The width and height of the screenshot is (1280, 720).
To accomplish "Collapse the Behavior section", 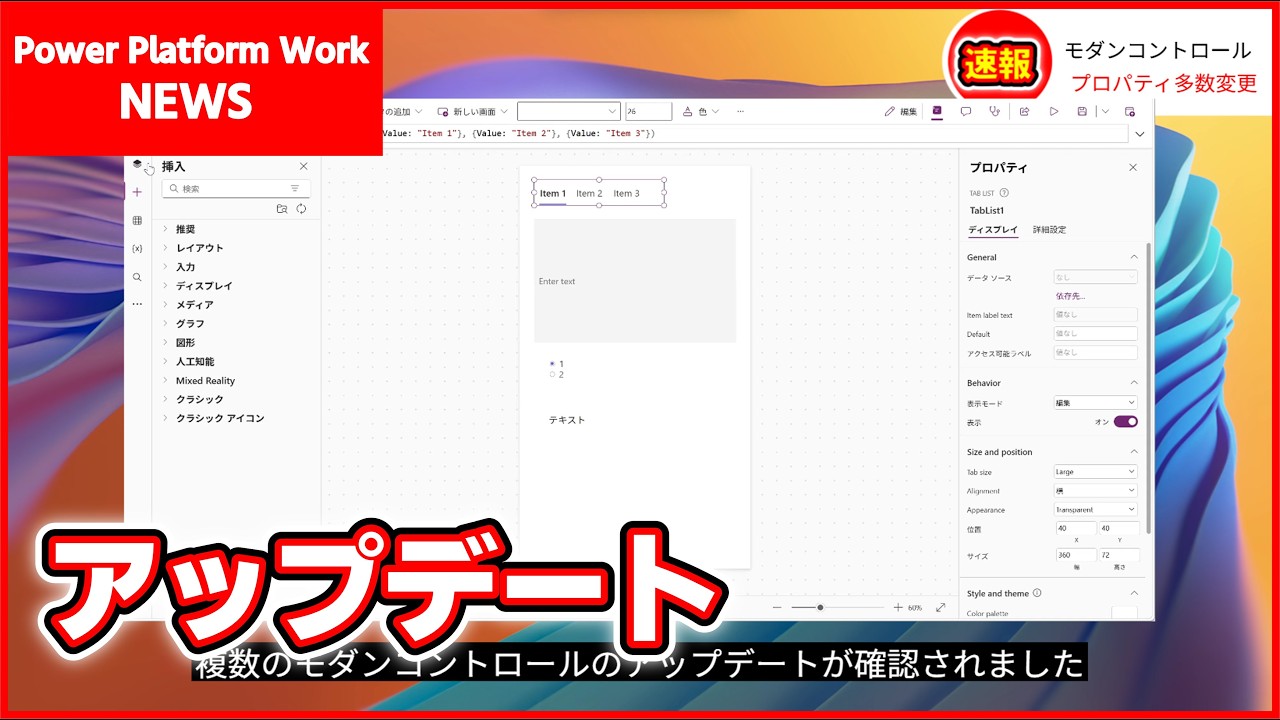I will [1134, 382].
